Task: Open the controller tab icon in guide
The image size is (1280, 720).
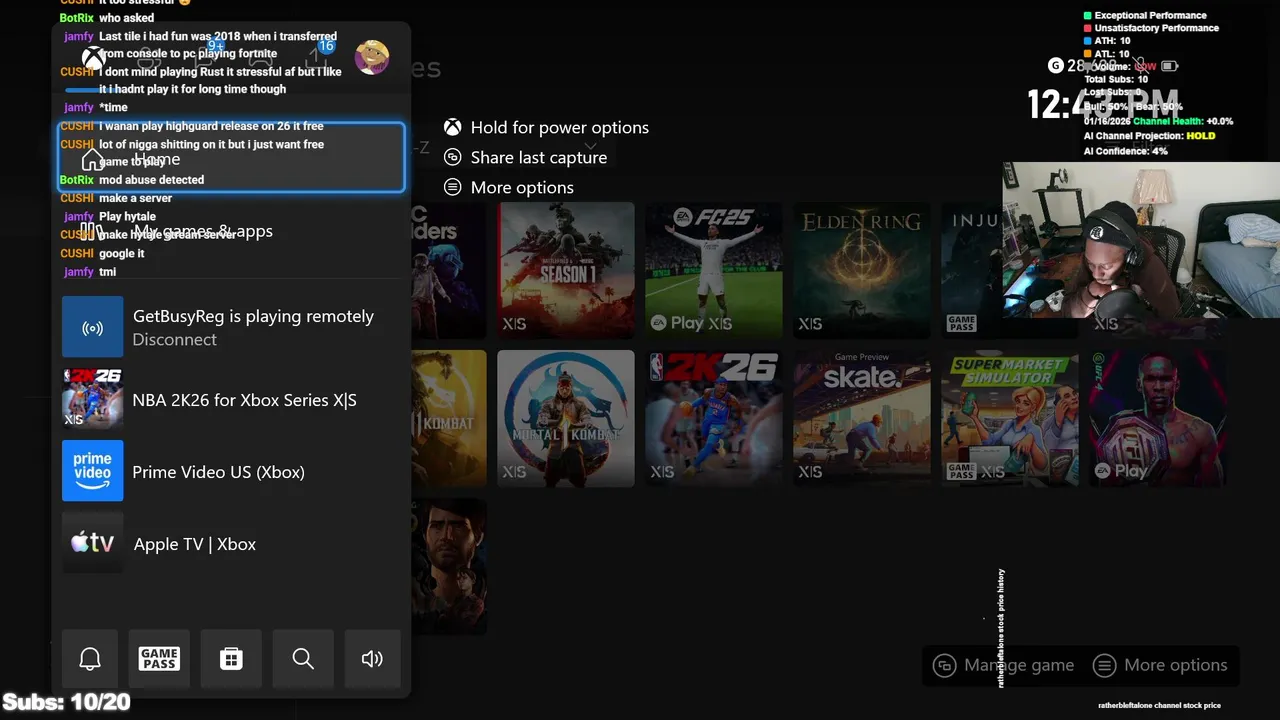Action: pos(261,58)
